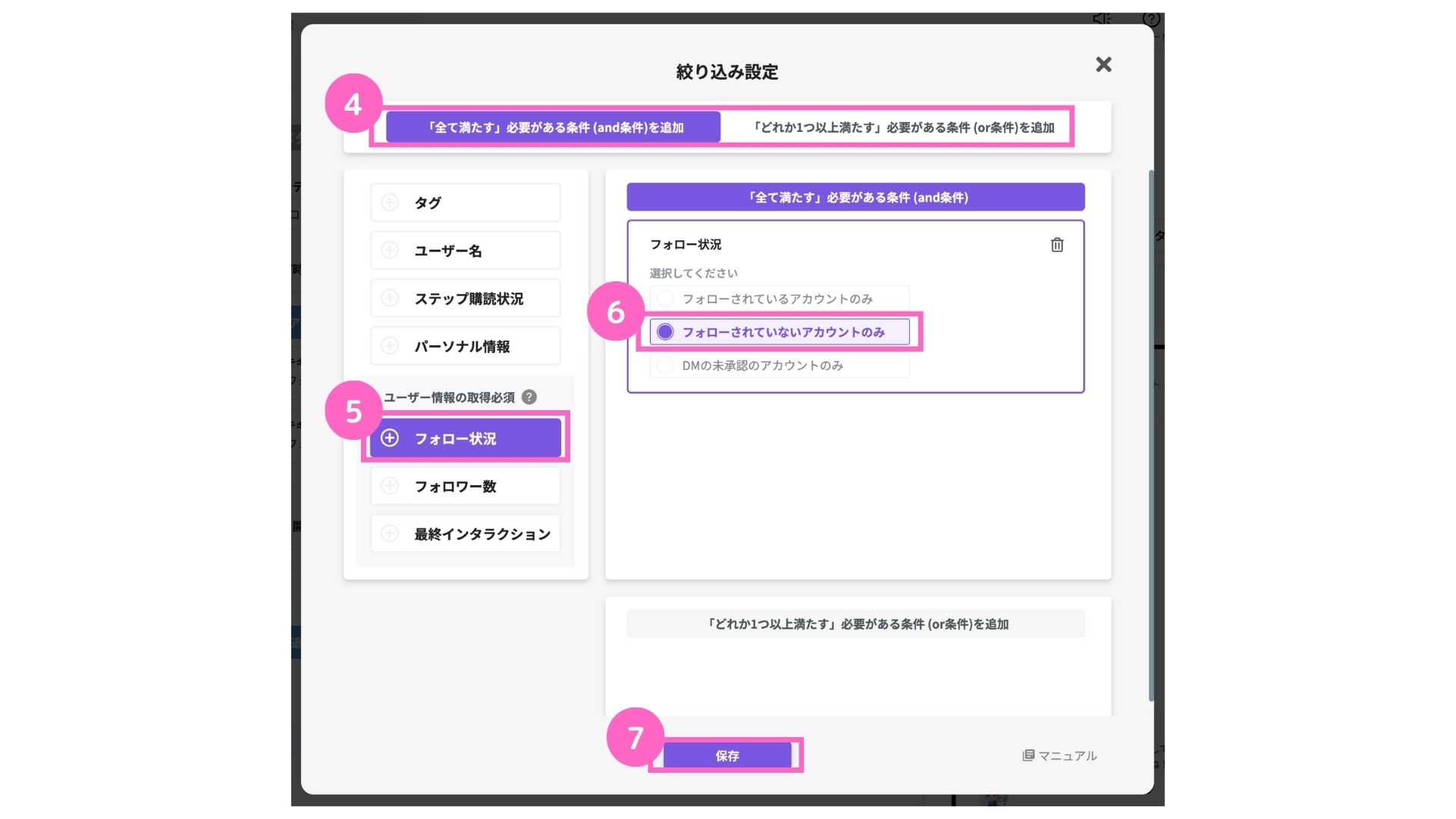Image resolution: width=1456 pixels, height=819 pixels.
Task: Click plus icon on フォロワー数 item
Action: tap(390, 486)
